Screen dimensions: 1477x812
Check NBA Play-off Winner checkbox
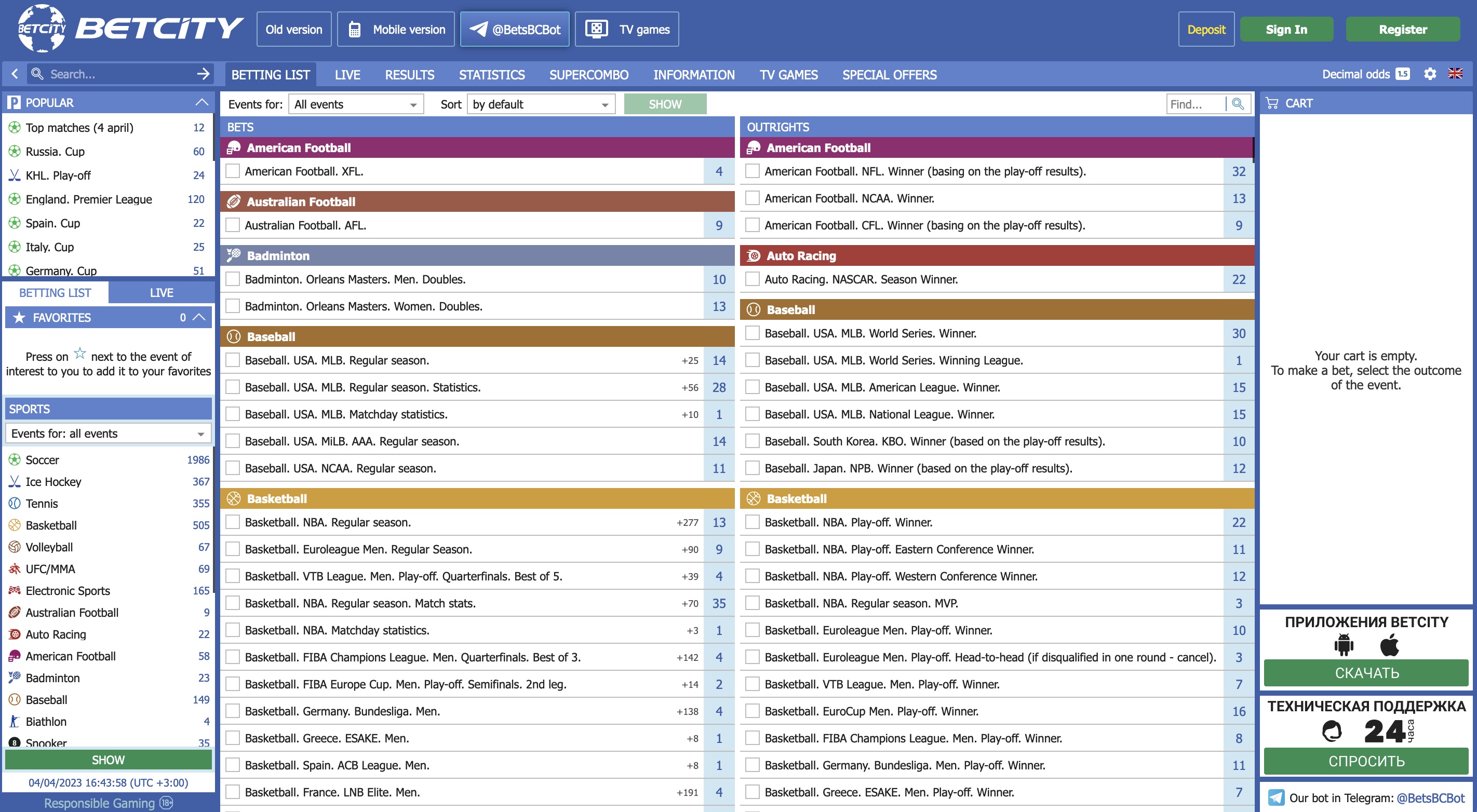point(752,521)
